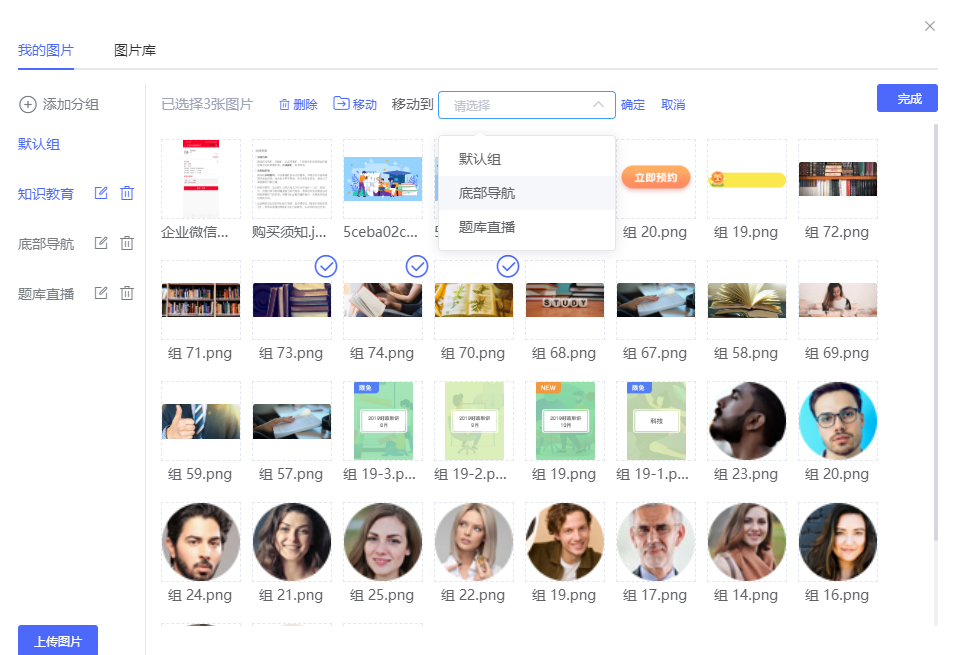Image resolution: width=954 pixels, height=655 pixels.
Task: Switch to the 图片库 tab
Action: point(135,50)
